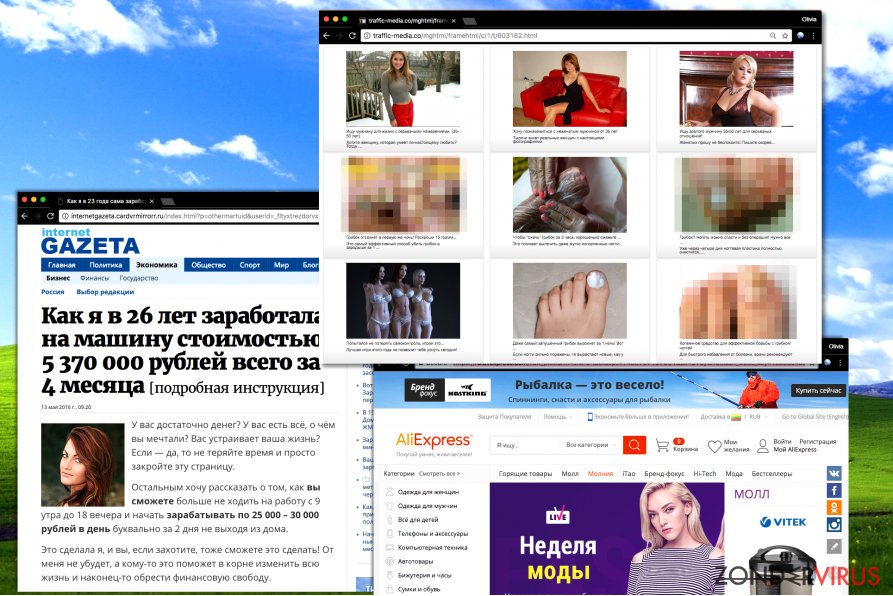
Task: Click the Odnoklassniki social icon on AliExpress
Action: pyautogui.click(x=834, y=507)
